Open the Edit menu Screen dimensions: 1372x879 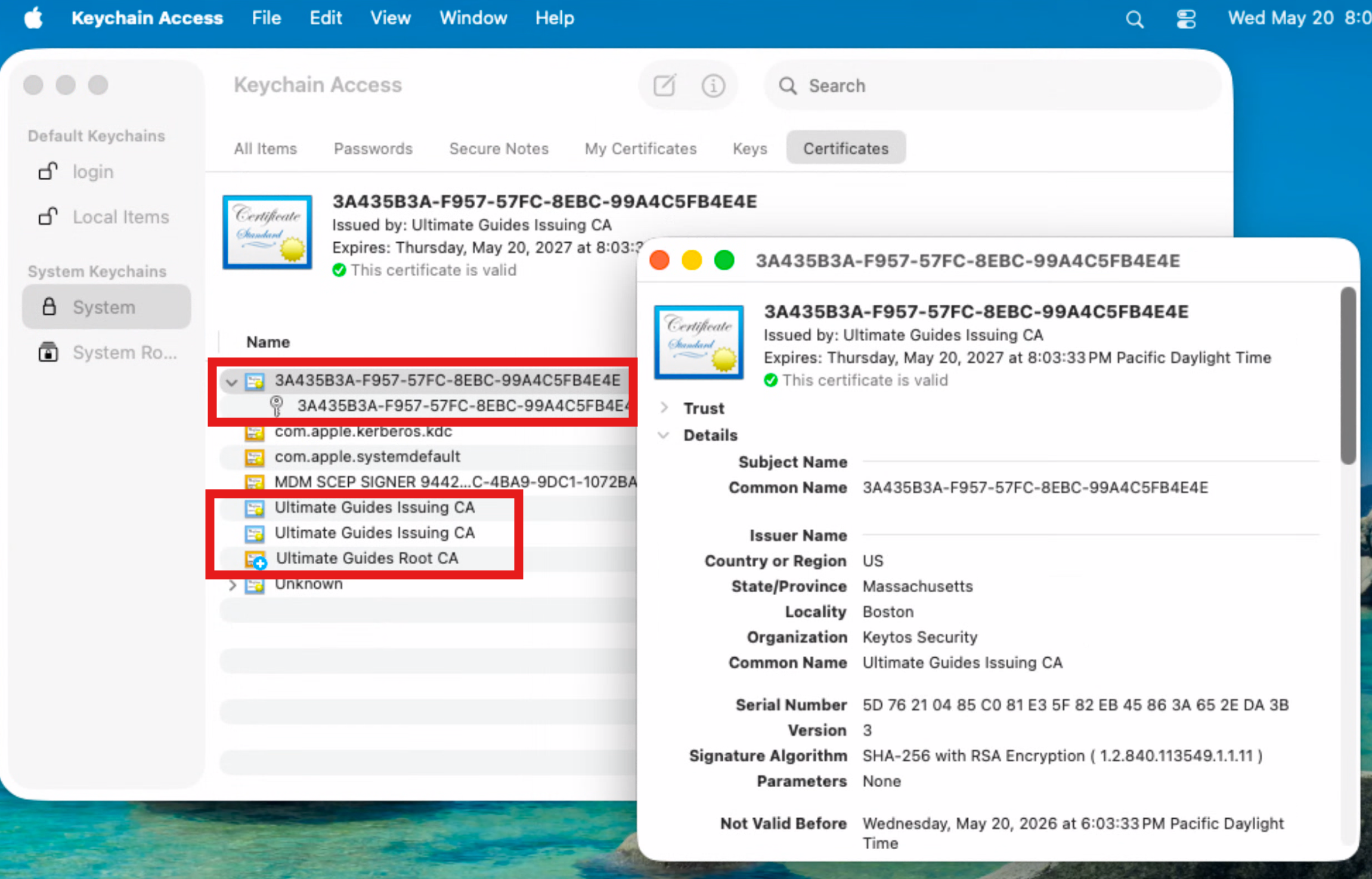(x=326, y=18)
